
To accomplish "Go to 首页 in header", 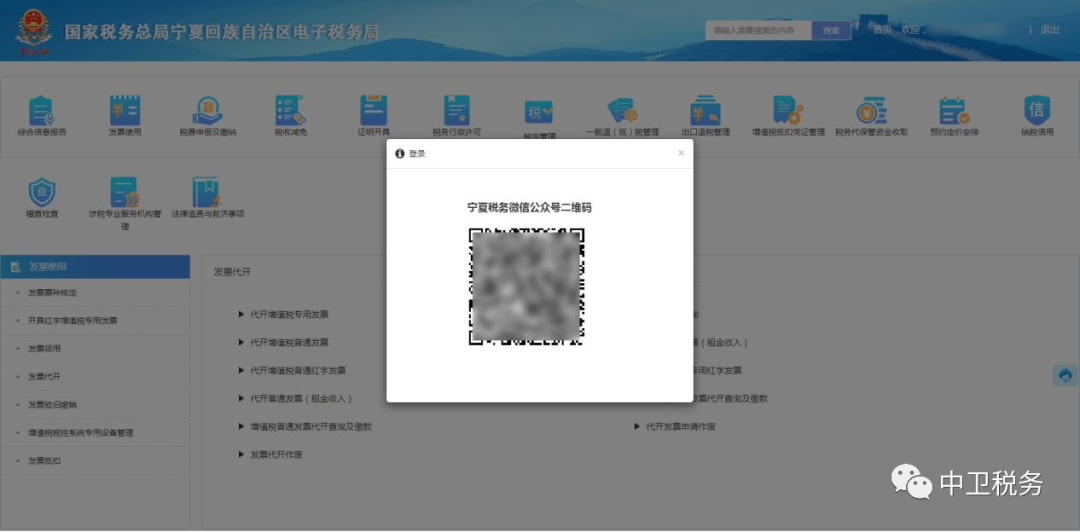I will click(882, 30).
